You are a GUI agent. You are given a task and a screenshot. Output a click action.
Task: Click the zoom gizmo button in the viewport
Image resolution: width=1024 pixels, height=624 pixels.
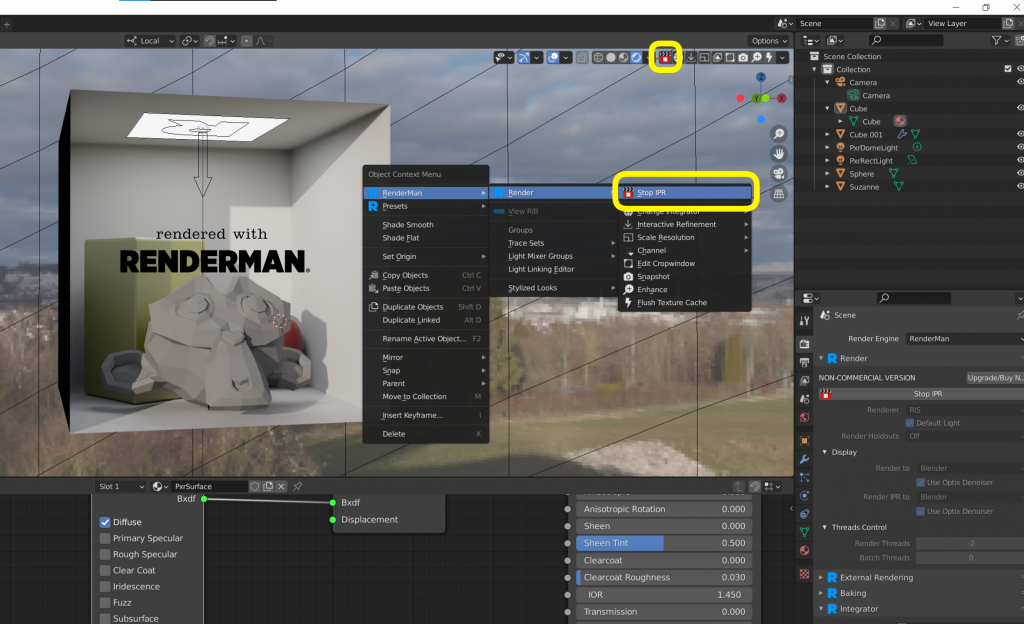(x=778, y=134)
